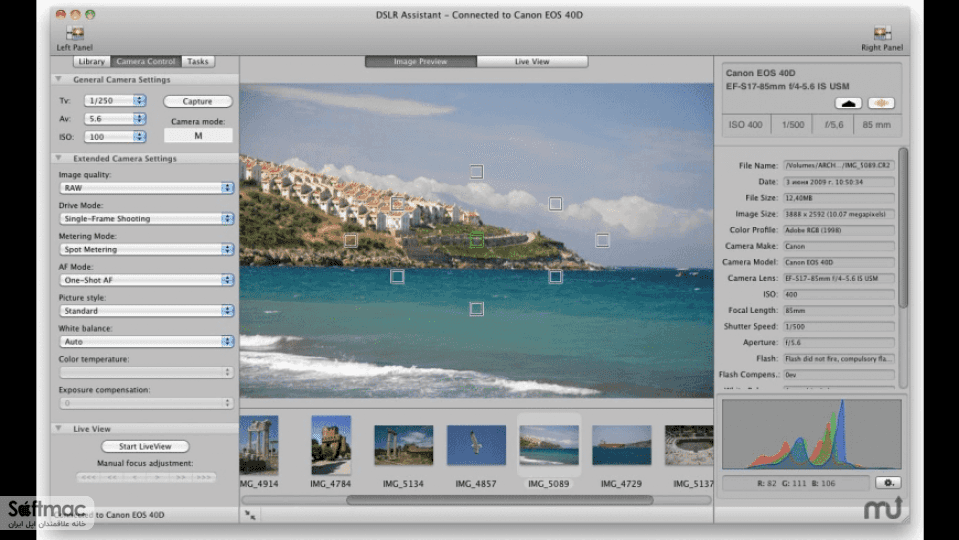Click the 1/500 shutter summary cell

tap(793, 125)
